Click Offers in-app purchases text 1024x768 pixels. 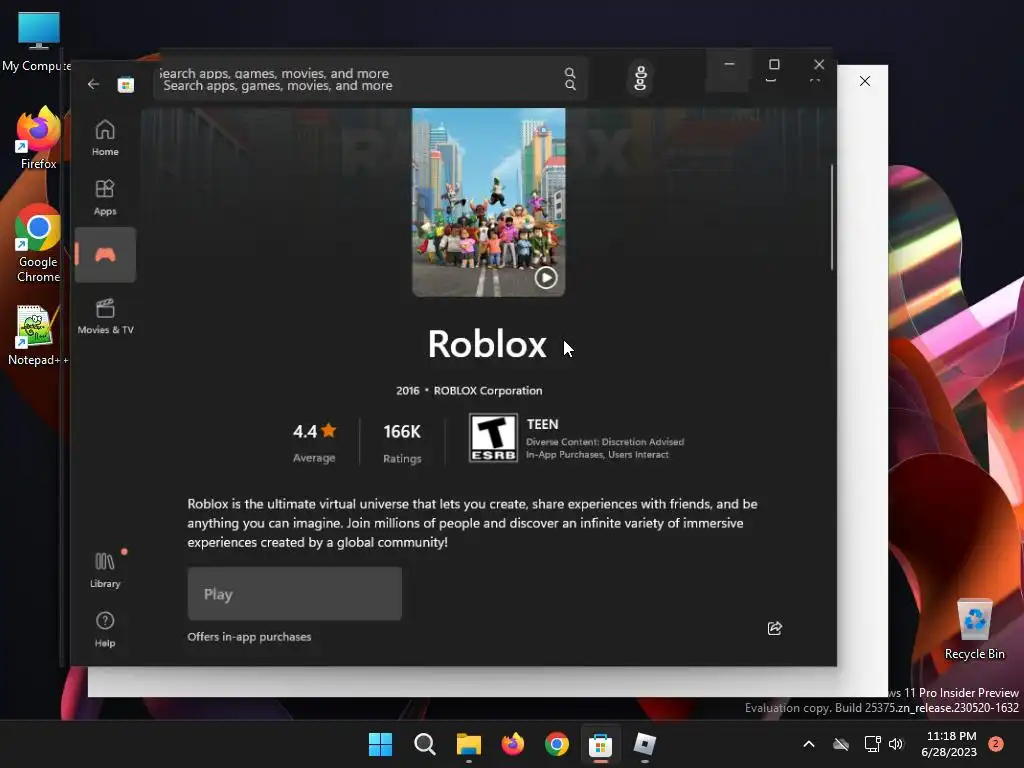click(x=249, y=637)
